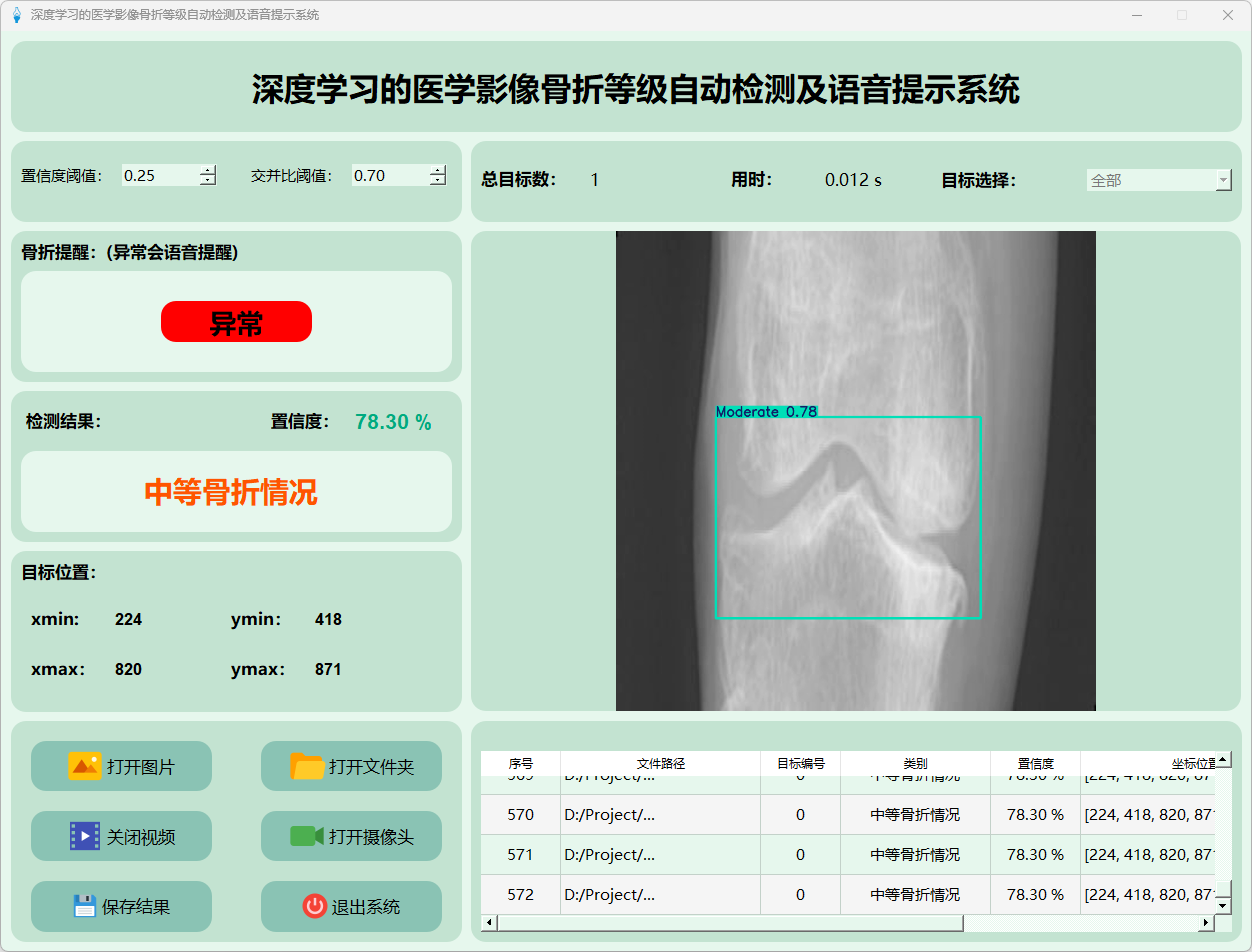Screen dimensions: 1252x952
Task: Click the ymax value 871
Action: (x=328, y=669)
